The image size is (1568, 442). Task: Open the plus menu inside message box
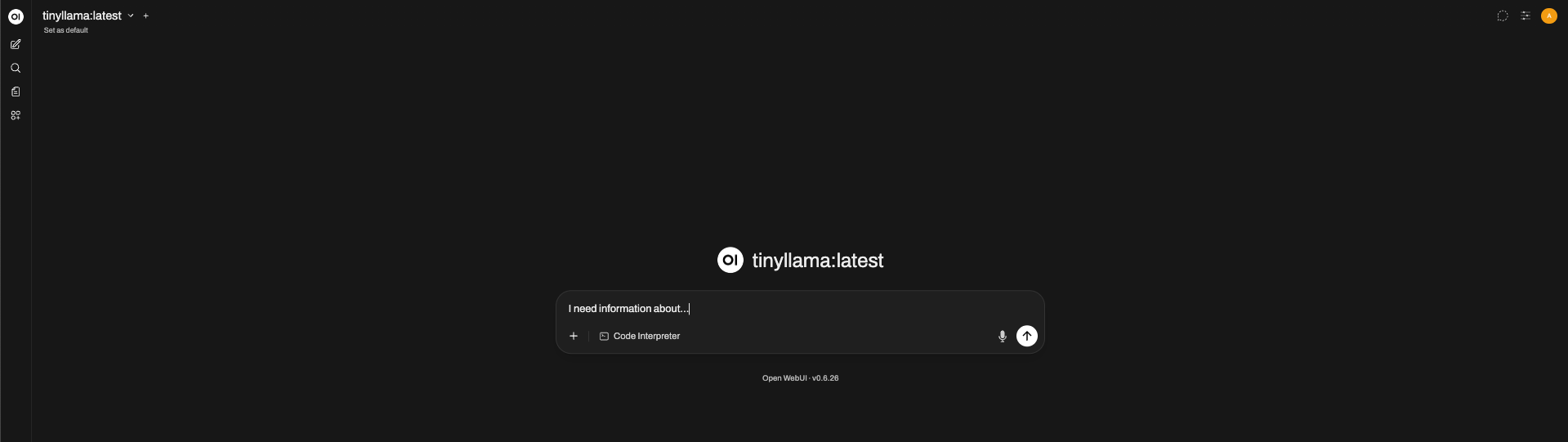point(574,336)
